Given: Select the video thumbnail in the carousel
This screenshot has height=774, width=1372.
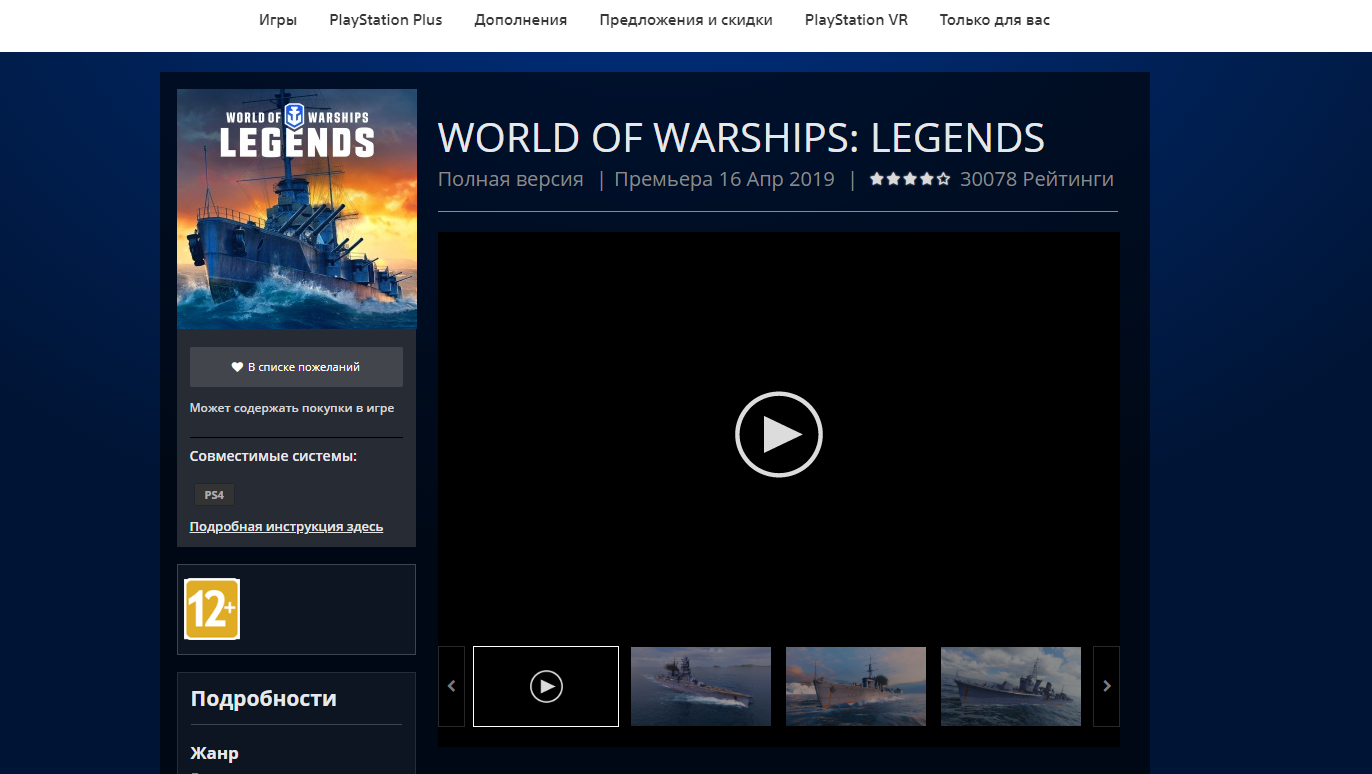Looking at the screenshot, I should pyautogui.click(x=546, y=686).
